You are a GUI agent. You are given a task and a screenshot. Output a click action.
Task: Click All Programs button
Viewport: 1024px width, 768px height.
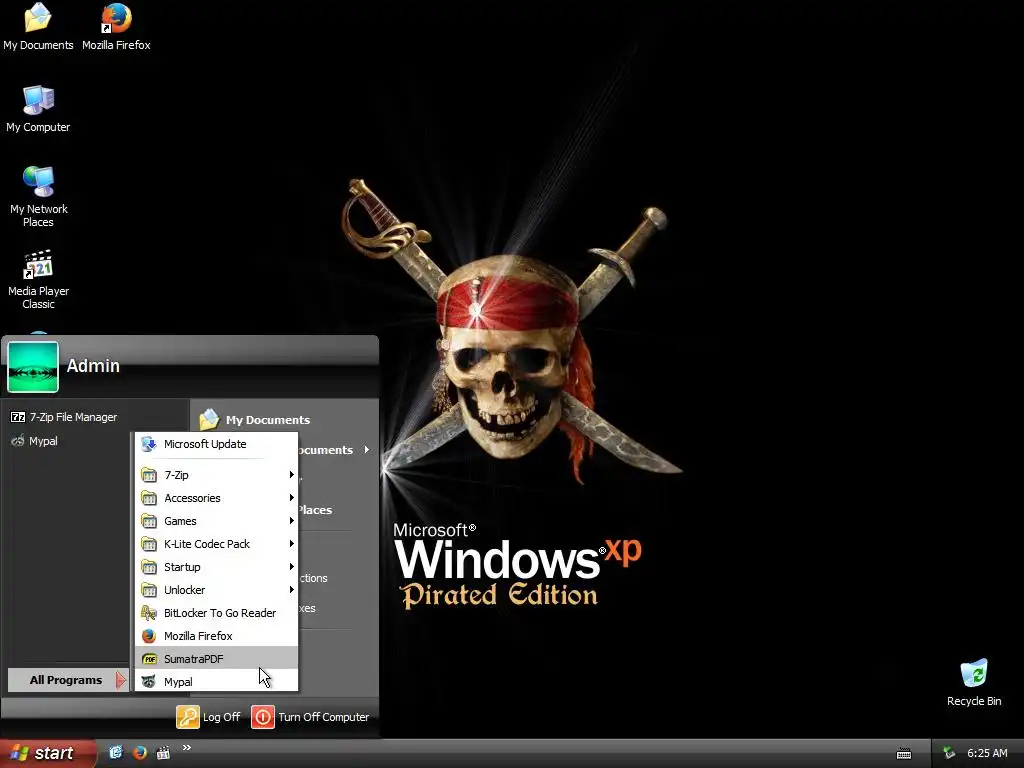pyautogui.click(x=68, y=680)
